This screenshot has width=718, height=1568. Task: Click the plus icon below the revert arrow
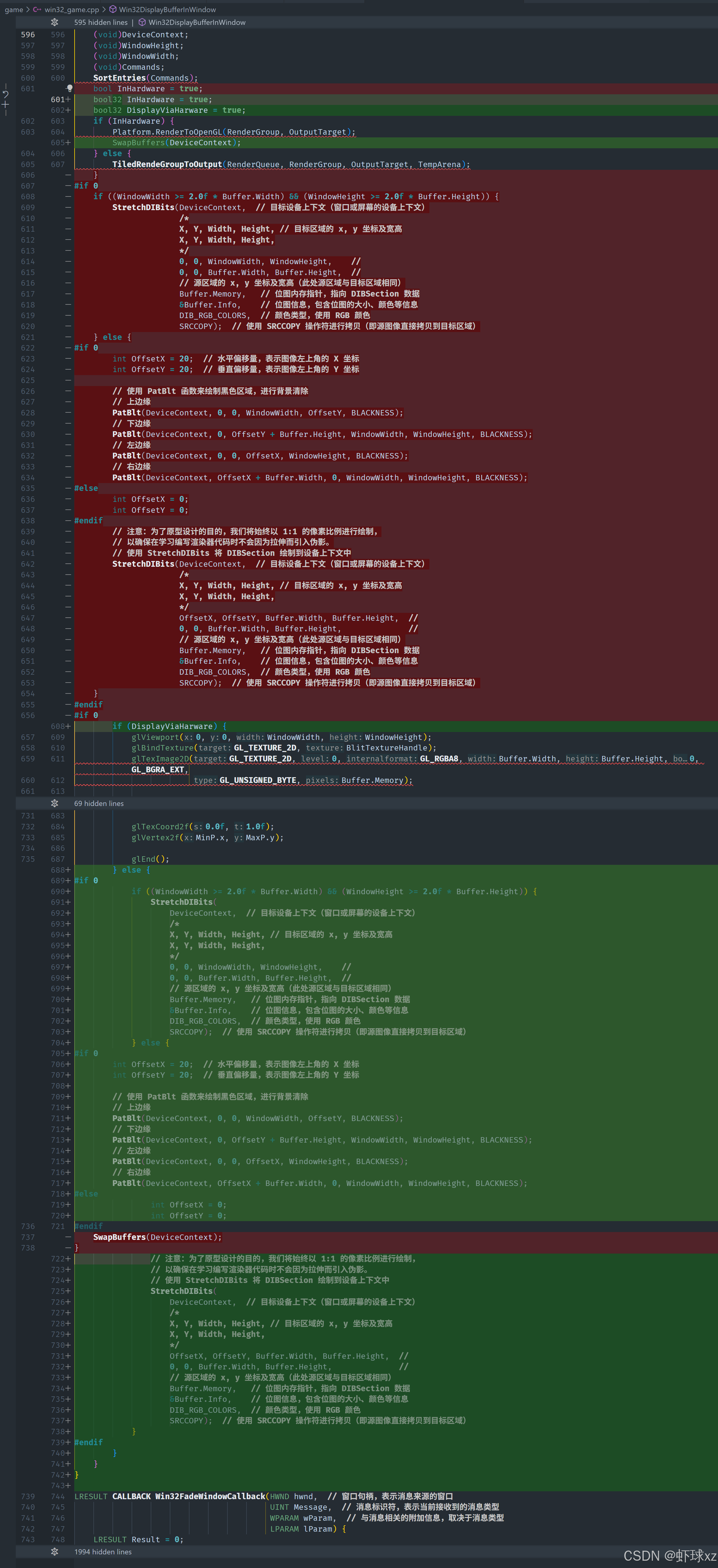(x=5, y=105)
